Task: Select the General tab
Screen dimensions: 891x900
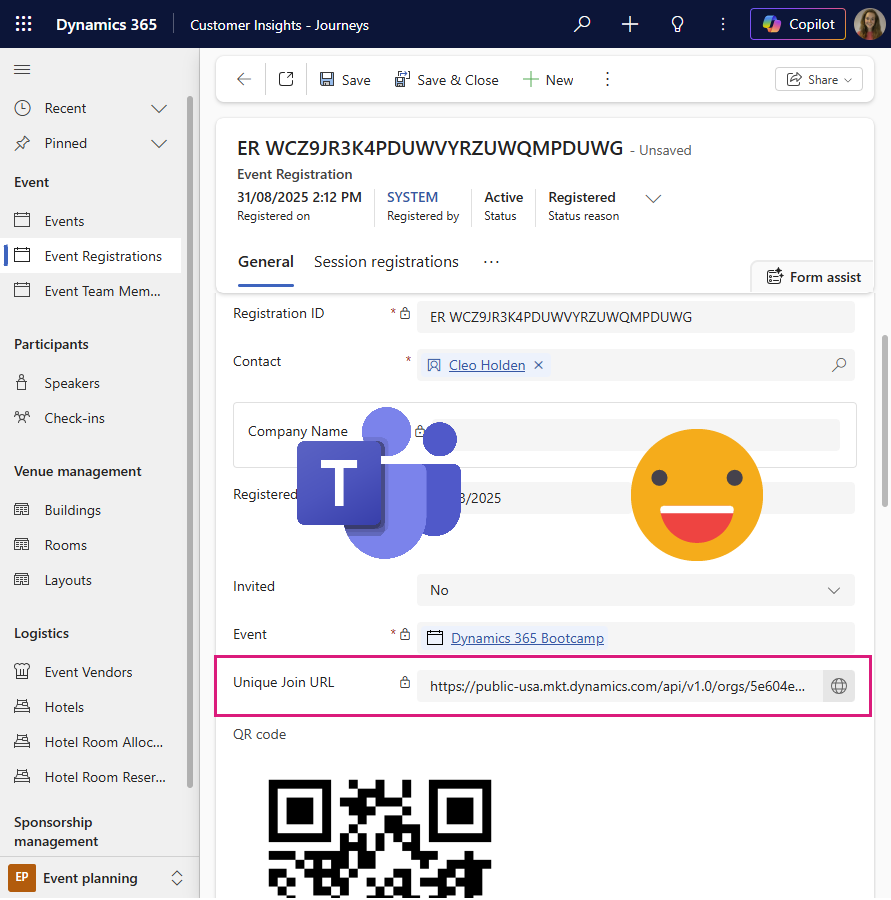Action: click(x=265, y=262)
